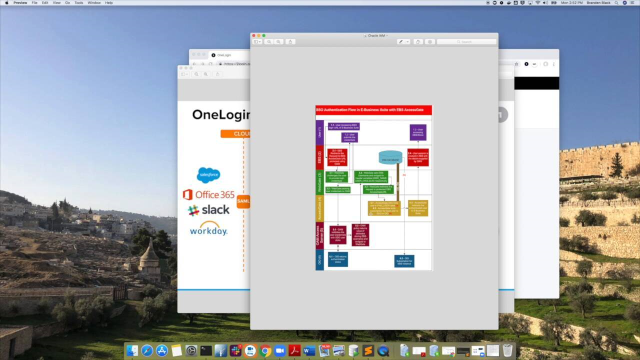Click the OneLogin heading in background Preview window
The height and width of the screenshot is (360, 640).
click(x=221, y=115)
